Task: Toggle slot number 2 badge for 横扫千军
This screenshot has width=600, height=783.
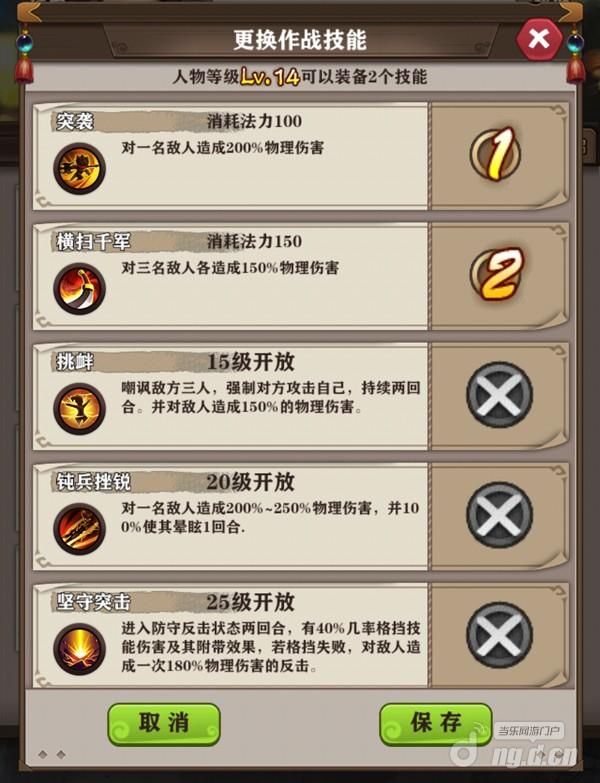Action: [497, 274]
